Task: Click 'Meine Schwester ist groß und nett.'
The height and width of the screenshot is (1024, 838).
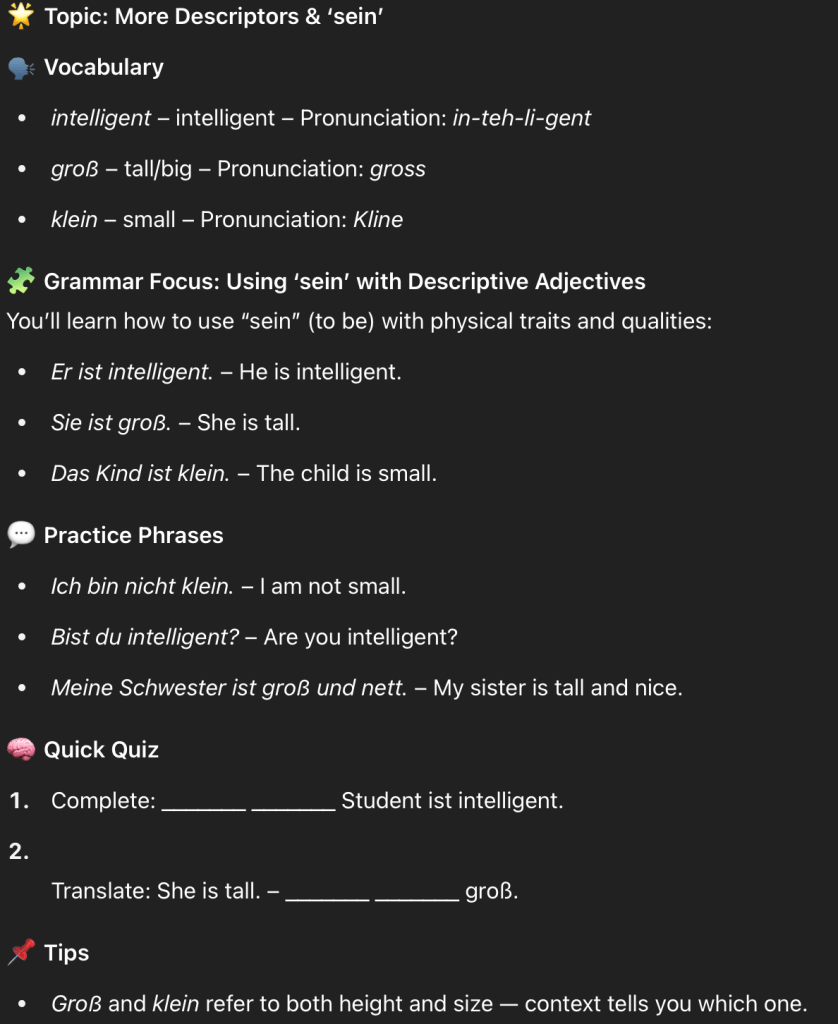Action: 229,688
